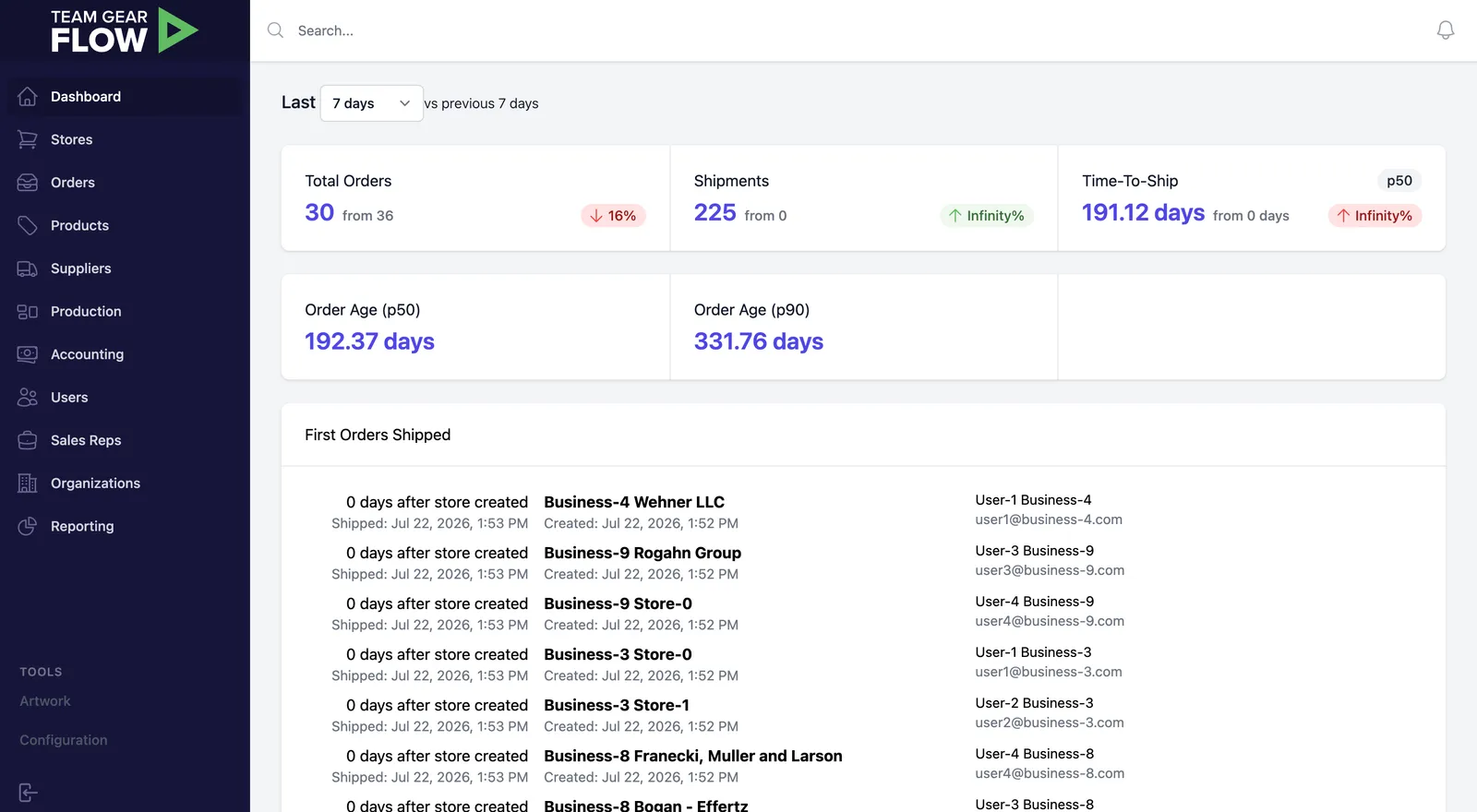This screenshot has width=1477, height=812.
Task: Click the 191.12 days value
Action: pyautogui.click(x=1143, y=213)
